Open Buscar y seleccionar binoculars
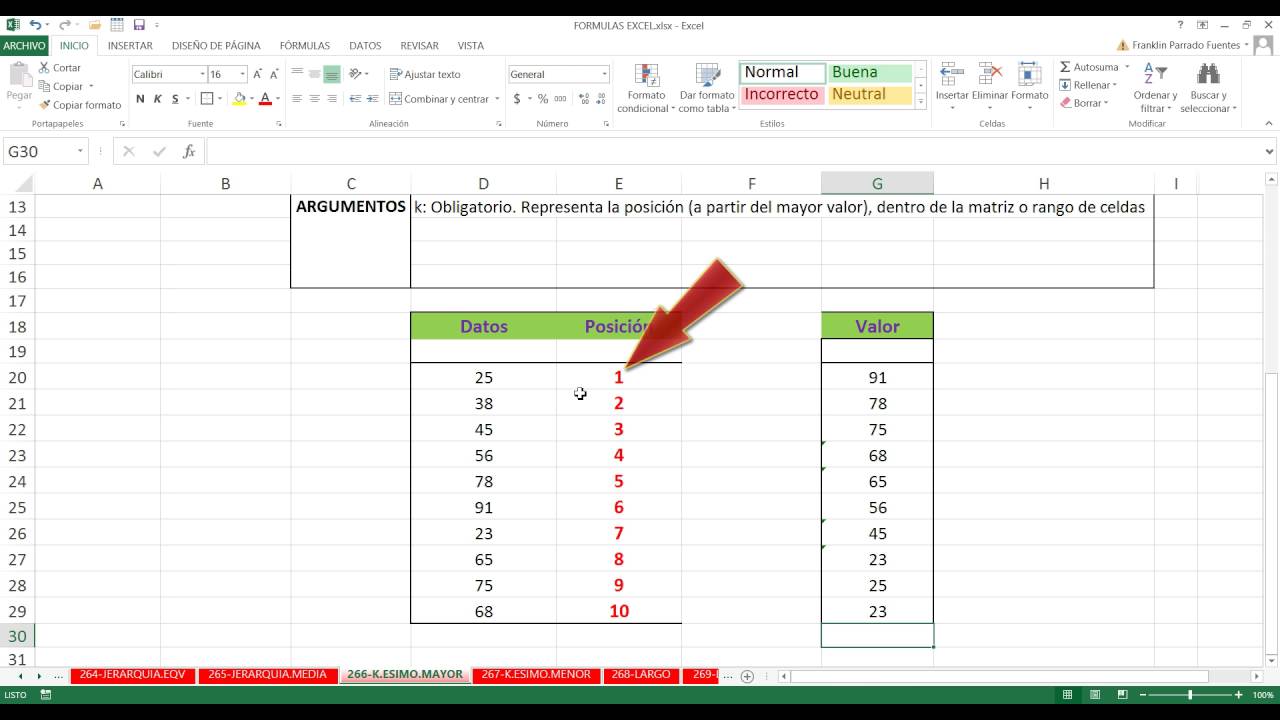1280x720 pixels. 1208,88
